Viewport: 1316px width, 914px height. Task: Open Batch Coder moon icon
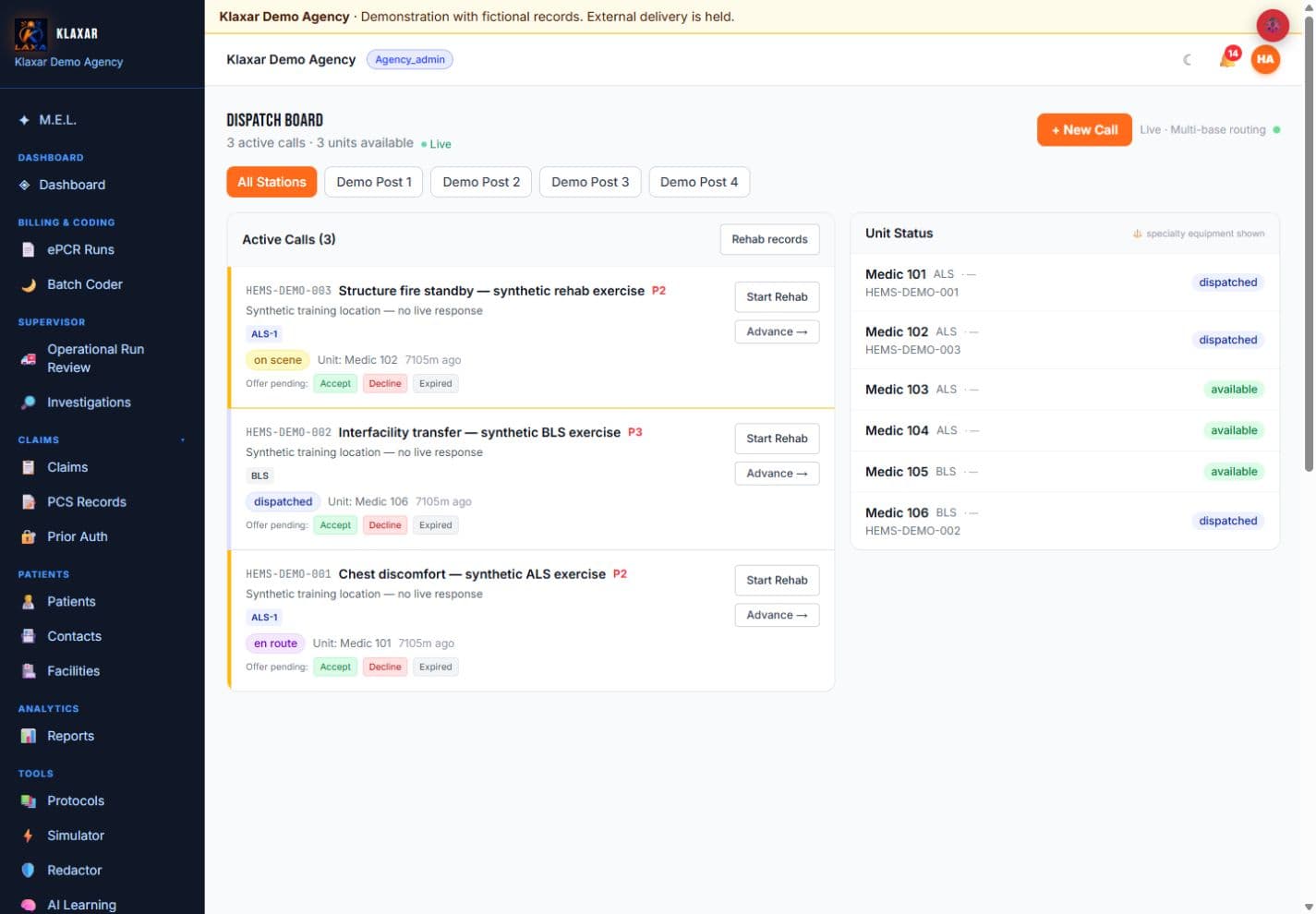tap(29, 284)
